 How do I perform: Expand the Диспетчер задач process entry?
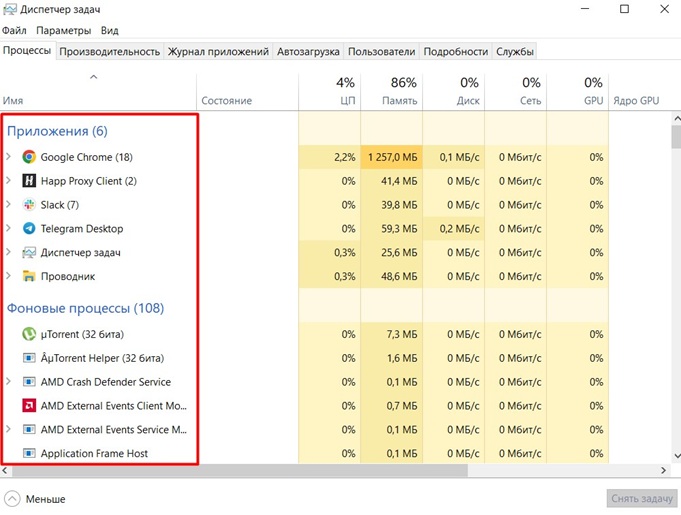point(9,252)
